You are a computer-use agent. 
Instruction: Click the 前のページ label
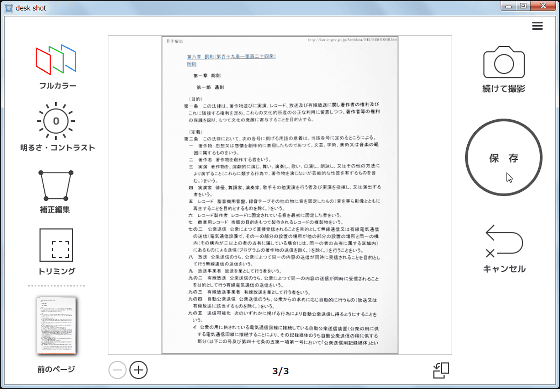coord(56,369)
